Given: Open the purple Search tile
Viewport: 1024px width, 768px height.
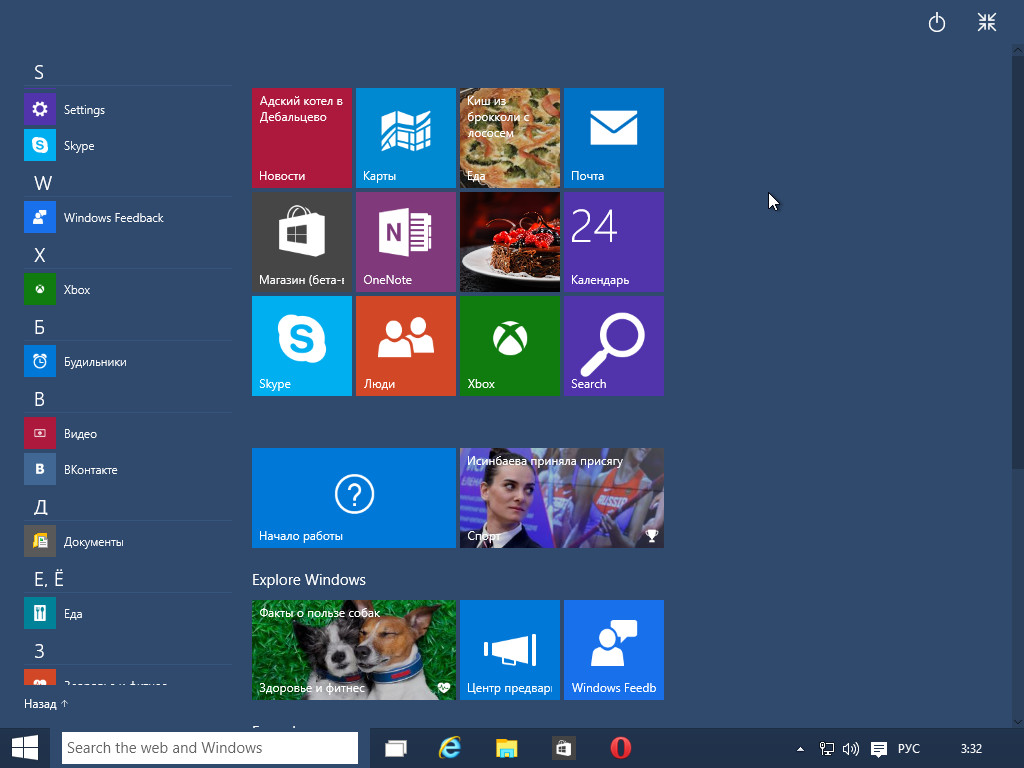Looking at the screenshot, I should point(614,345).
